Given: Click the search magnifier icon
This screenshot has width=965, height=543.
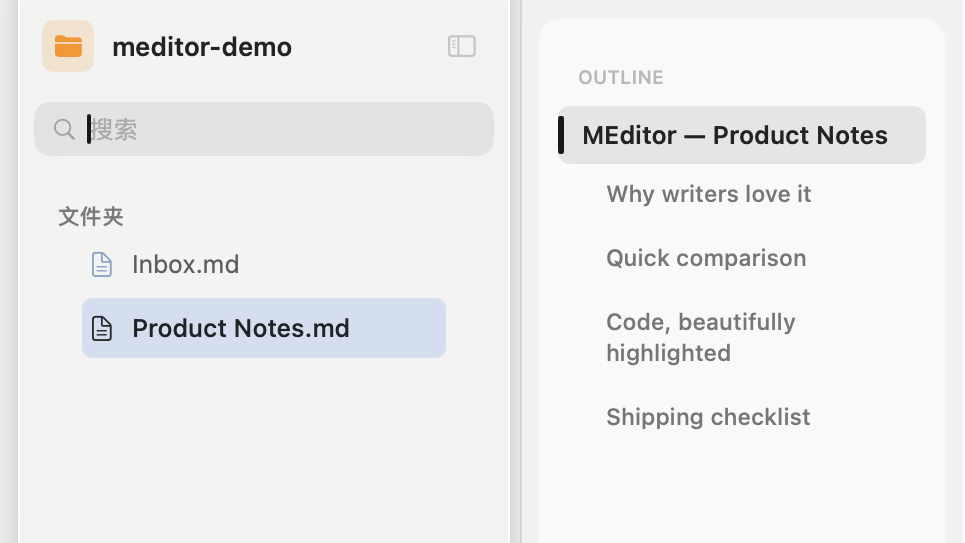Looking at the screenshot, I should tap(64, 129).
